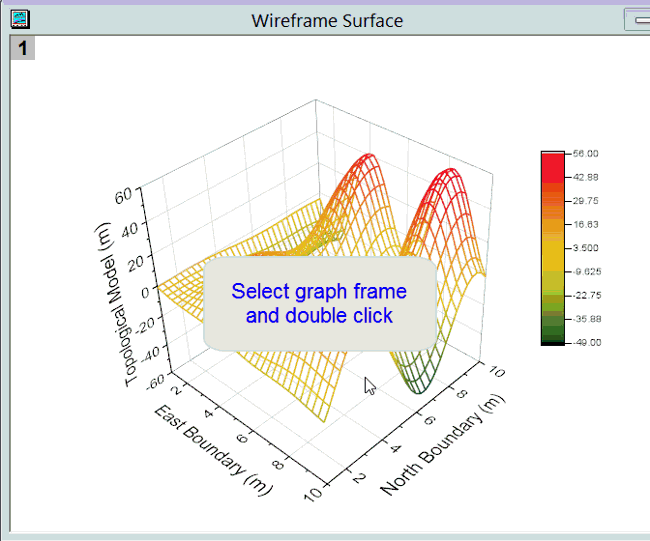Click the -49.00 color scale label
Screen dimensions: 650x541
click(x=586, y=342)
